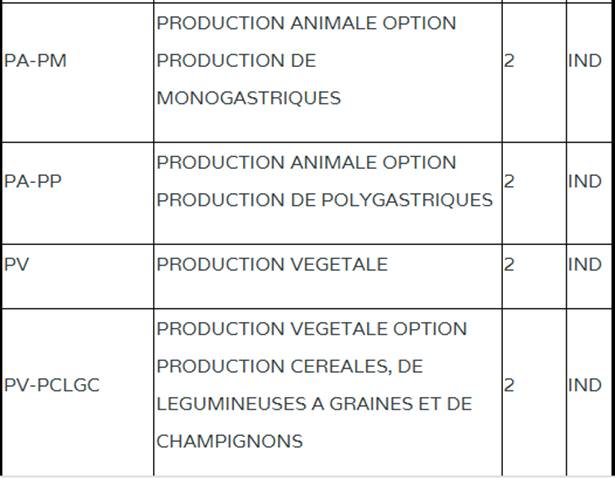Click IND in the PV row

tap(584, 265)
